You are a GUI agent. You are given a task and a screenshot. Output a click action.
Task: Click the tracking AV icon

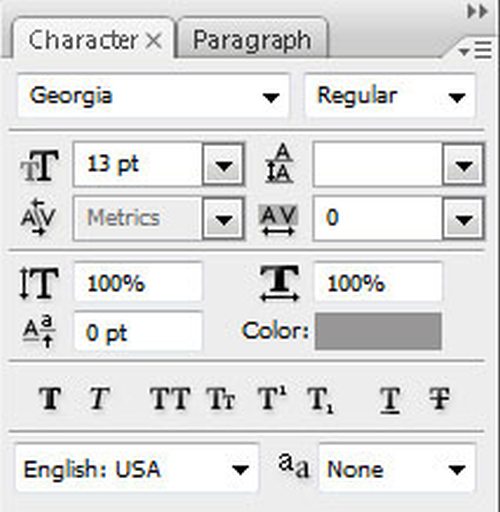[x=278, y=220]
